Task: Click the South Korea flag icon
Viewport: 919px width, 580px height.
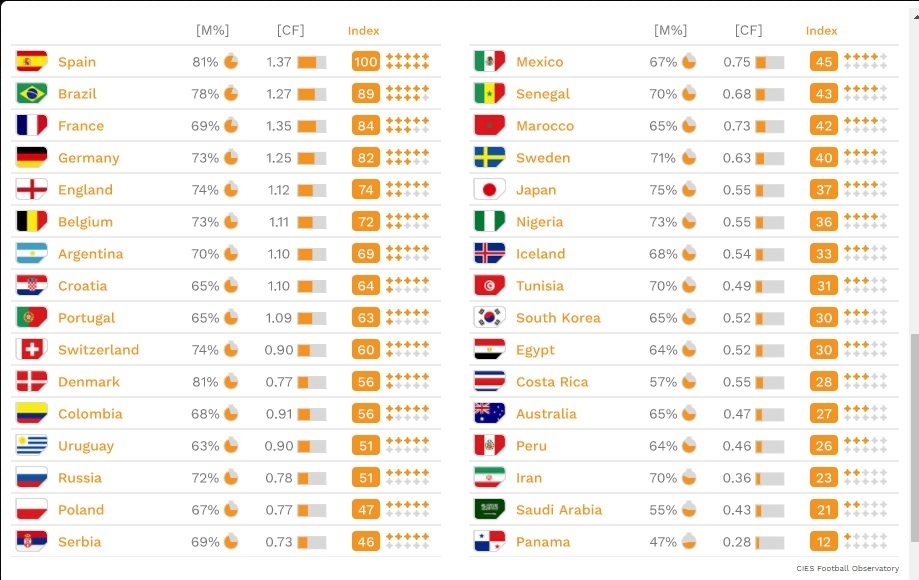Action: 490,318
